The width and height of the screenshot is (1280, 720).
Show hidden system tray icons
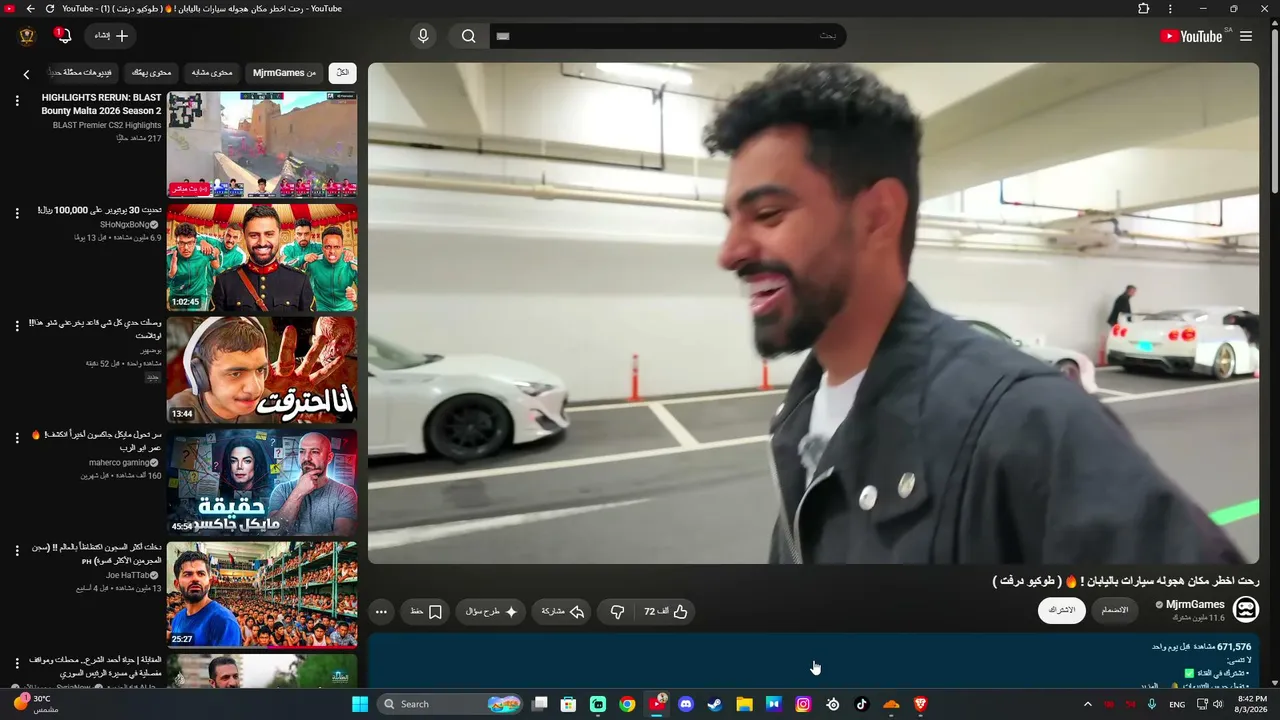click(1088, 704)
